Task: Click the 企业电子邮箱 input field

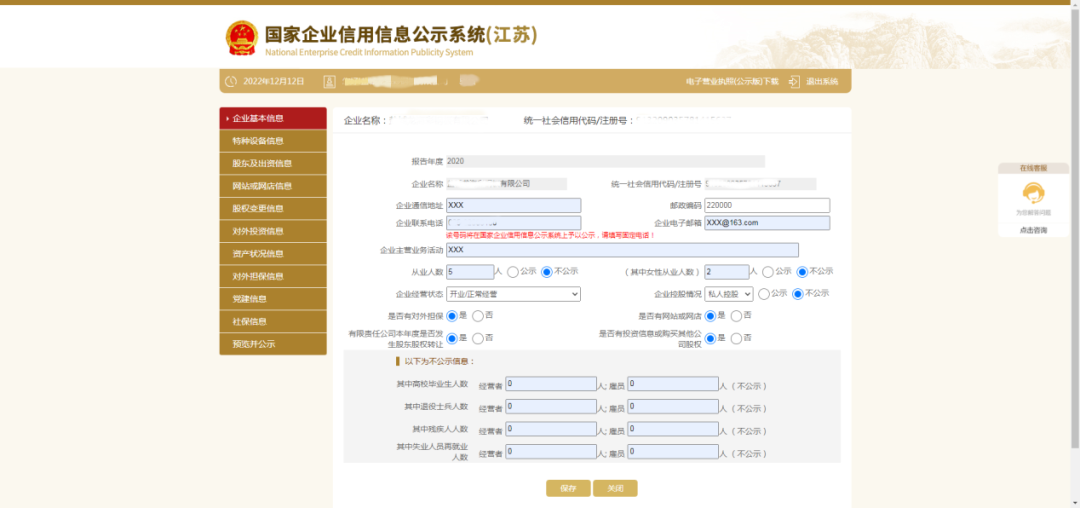Action: pyautogui.click(x=766, y=223)
